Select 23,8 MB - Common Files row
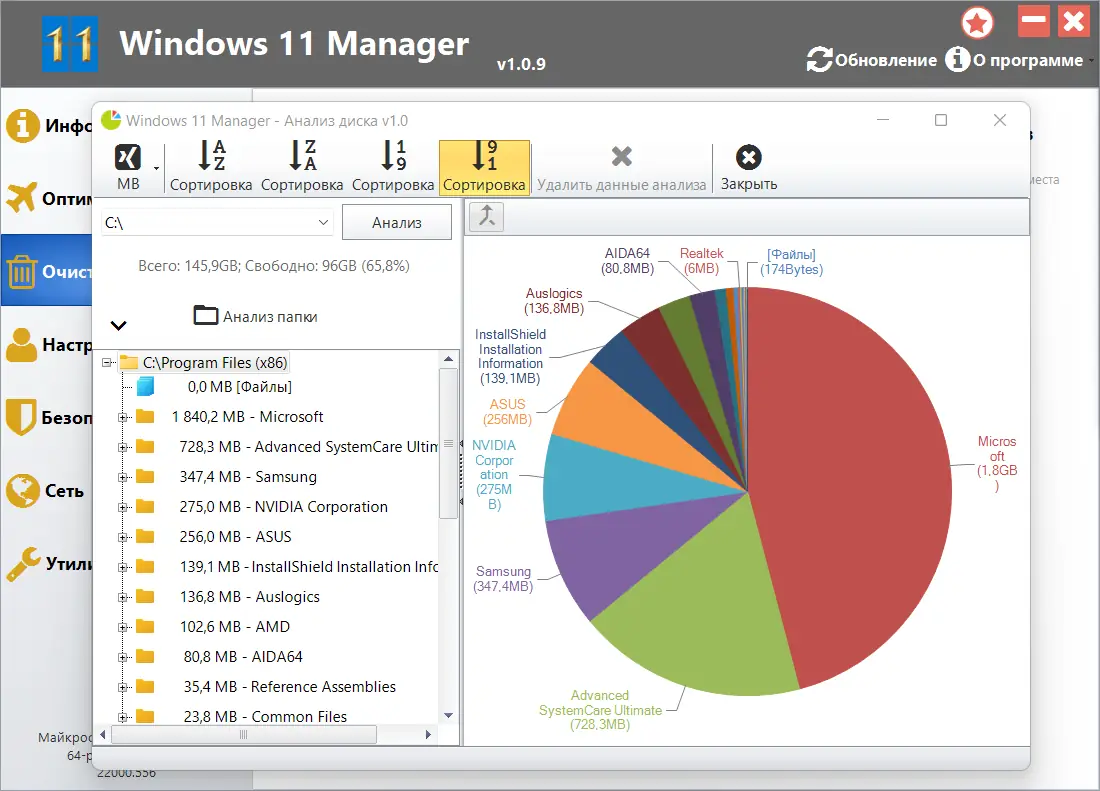The height and width of the screenshot is (791, 1100). pyautogui.click(x=265, y=717)
